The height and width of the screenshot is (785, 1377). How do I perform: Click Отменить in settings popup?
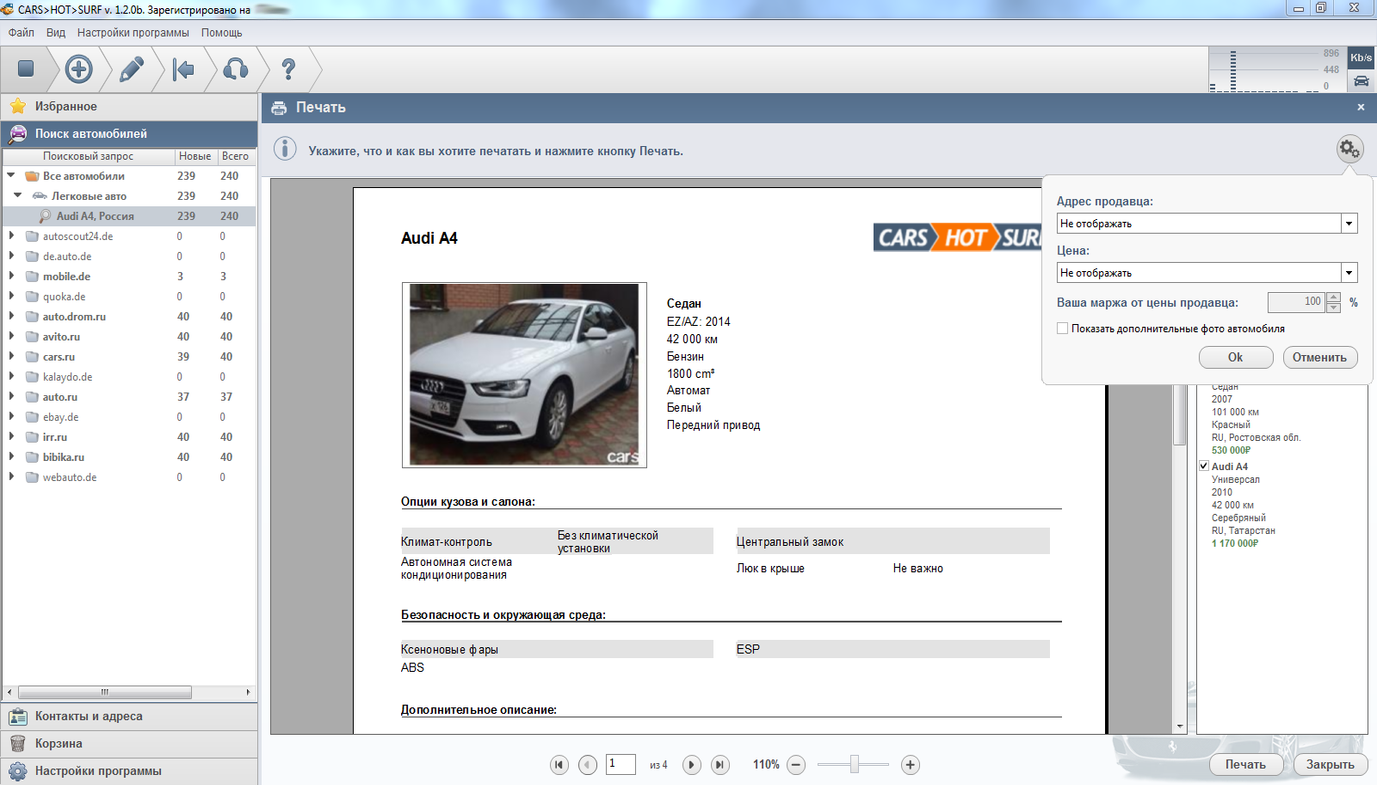pos(1320,357)
